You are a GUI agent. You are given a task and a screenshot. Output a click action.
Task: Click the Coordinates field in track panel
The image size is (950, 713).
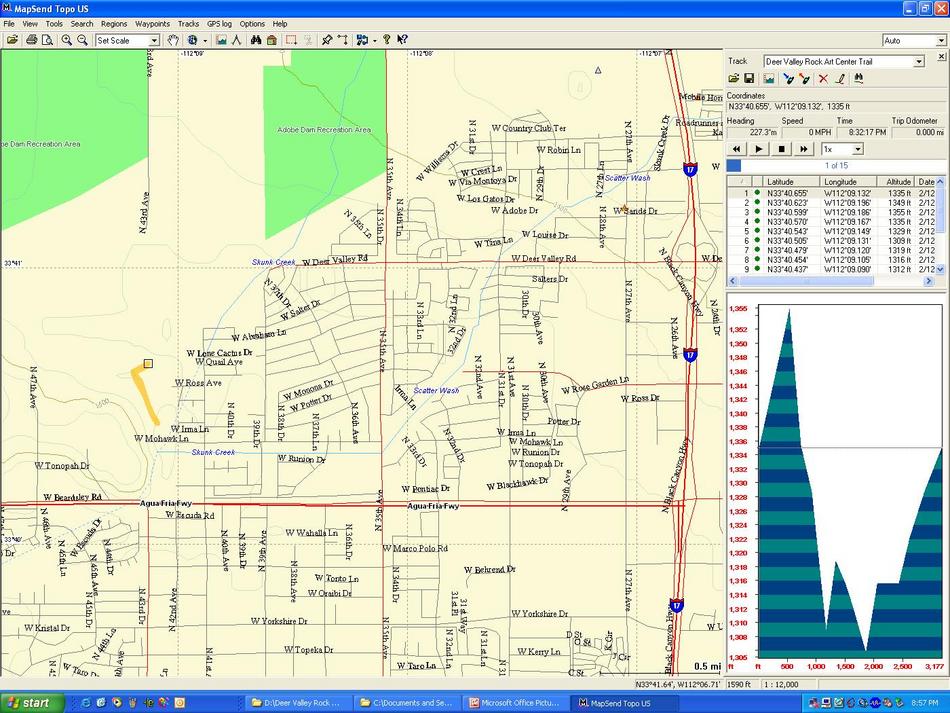[836, 107]
